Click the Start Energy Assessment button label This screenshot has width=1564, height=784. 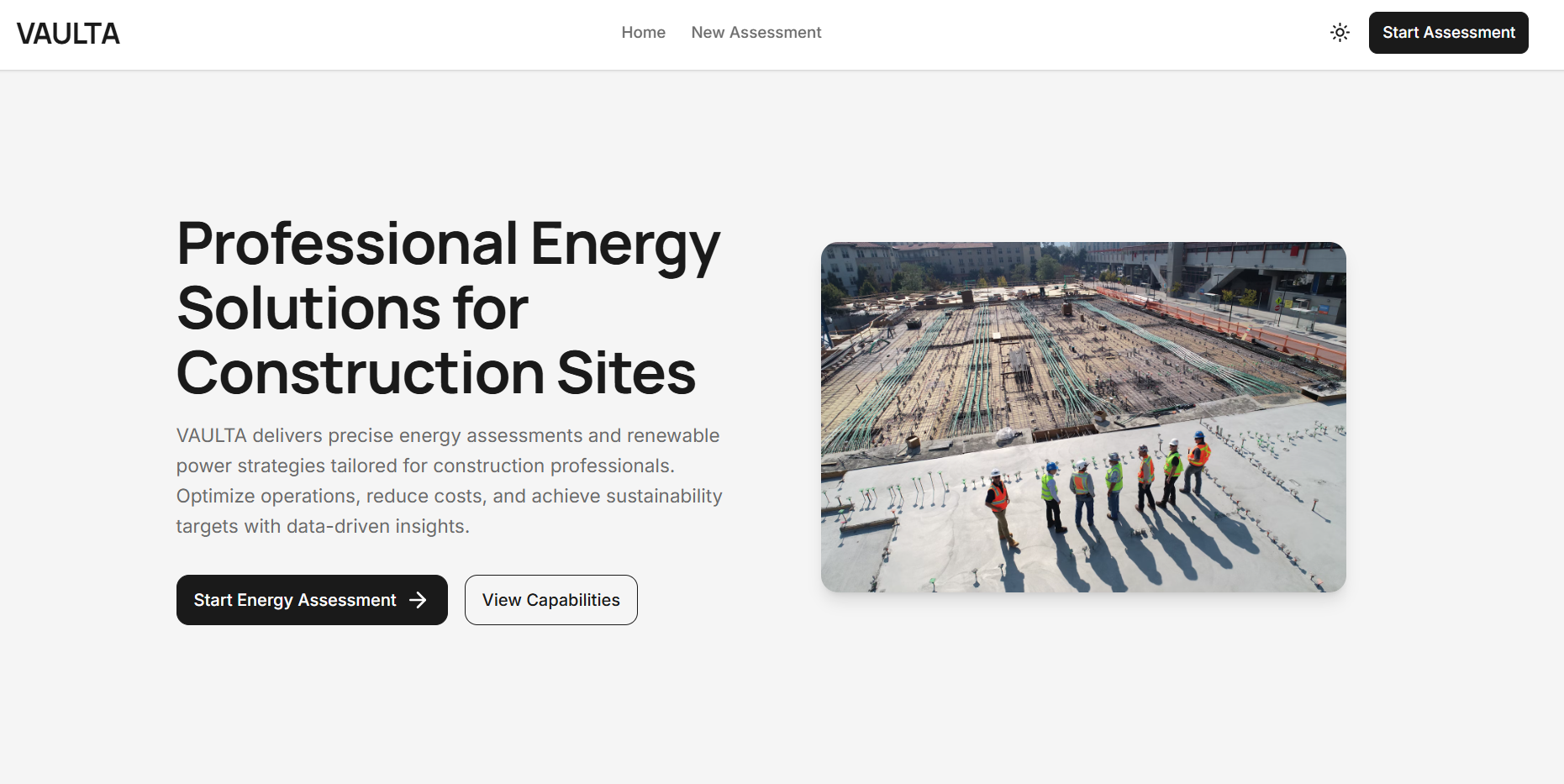pyautogui.click(x=294, y=600)
